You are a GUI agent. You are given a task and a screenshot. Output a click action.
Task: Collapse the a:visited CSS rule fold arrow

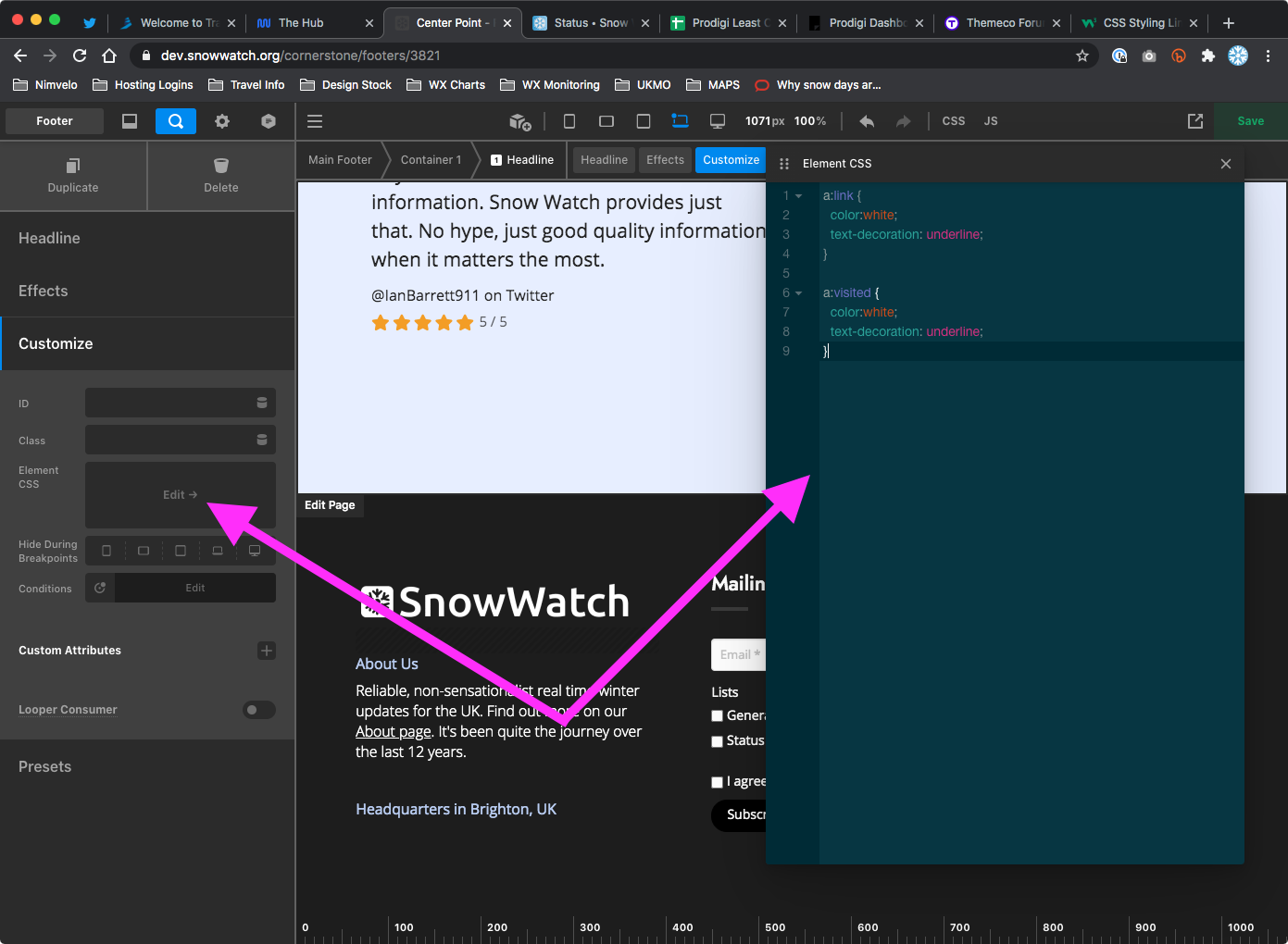(x=799, y=293)
